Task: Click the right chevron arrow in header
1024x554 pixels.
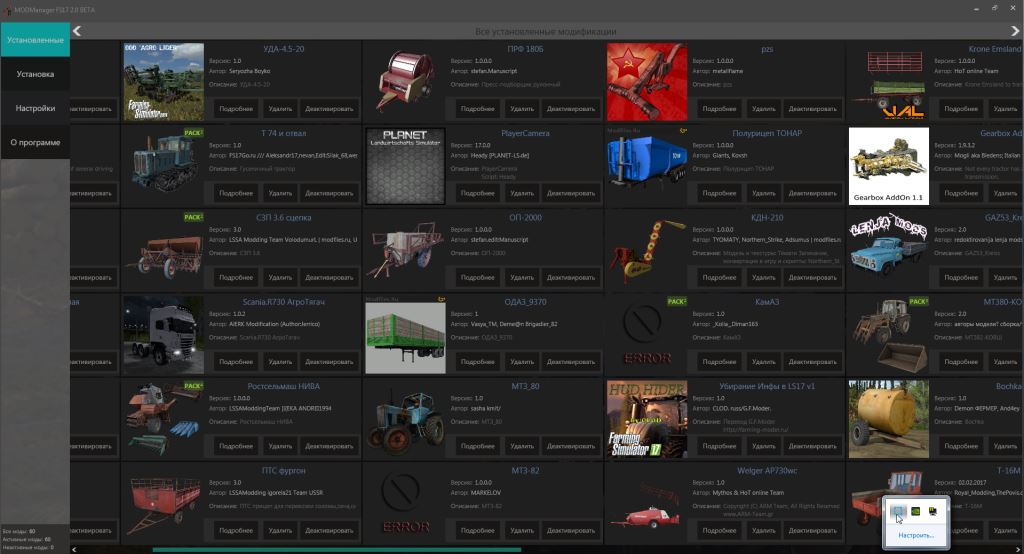Action: point(1015,31)
